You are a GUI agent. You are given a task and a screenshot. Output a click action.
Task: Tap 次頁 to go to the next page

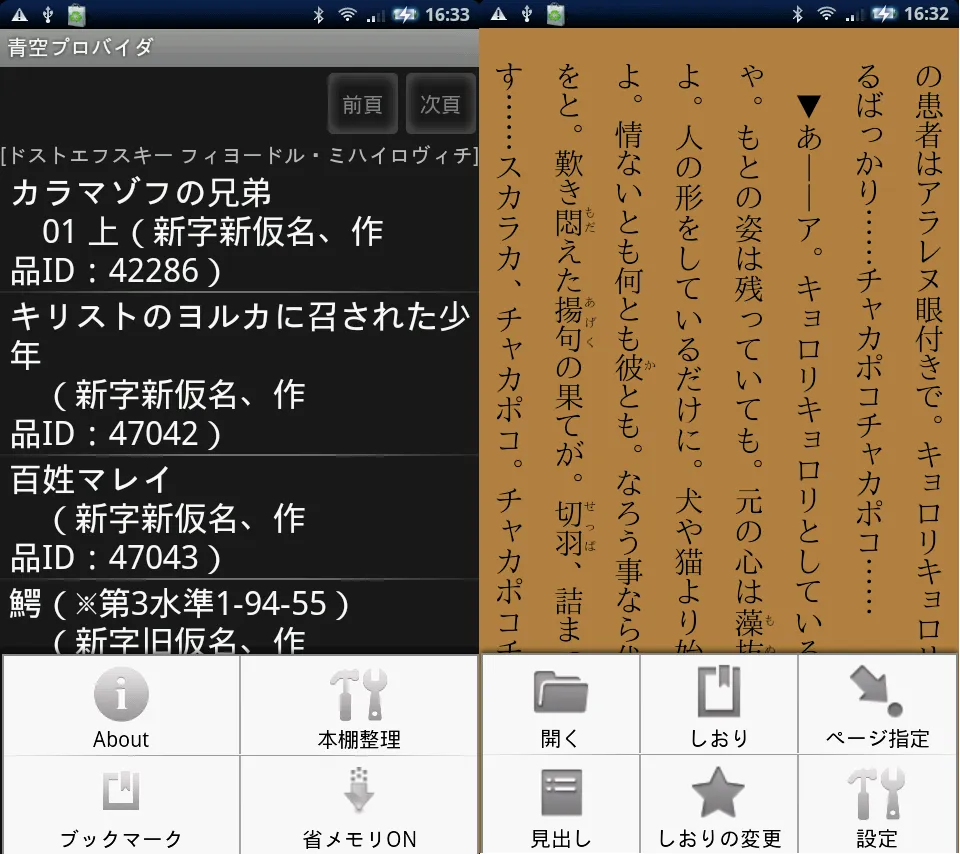coord(440,103)
